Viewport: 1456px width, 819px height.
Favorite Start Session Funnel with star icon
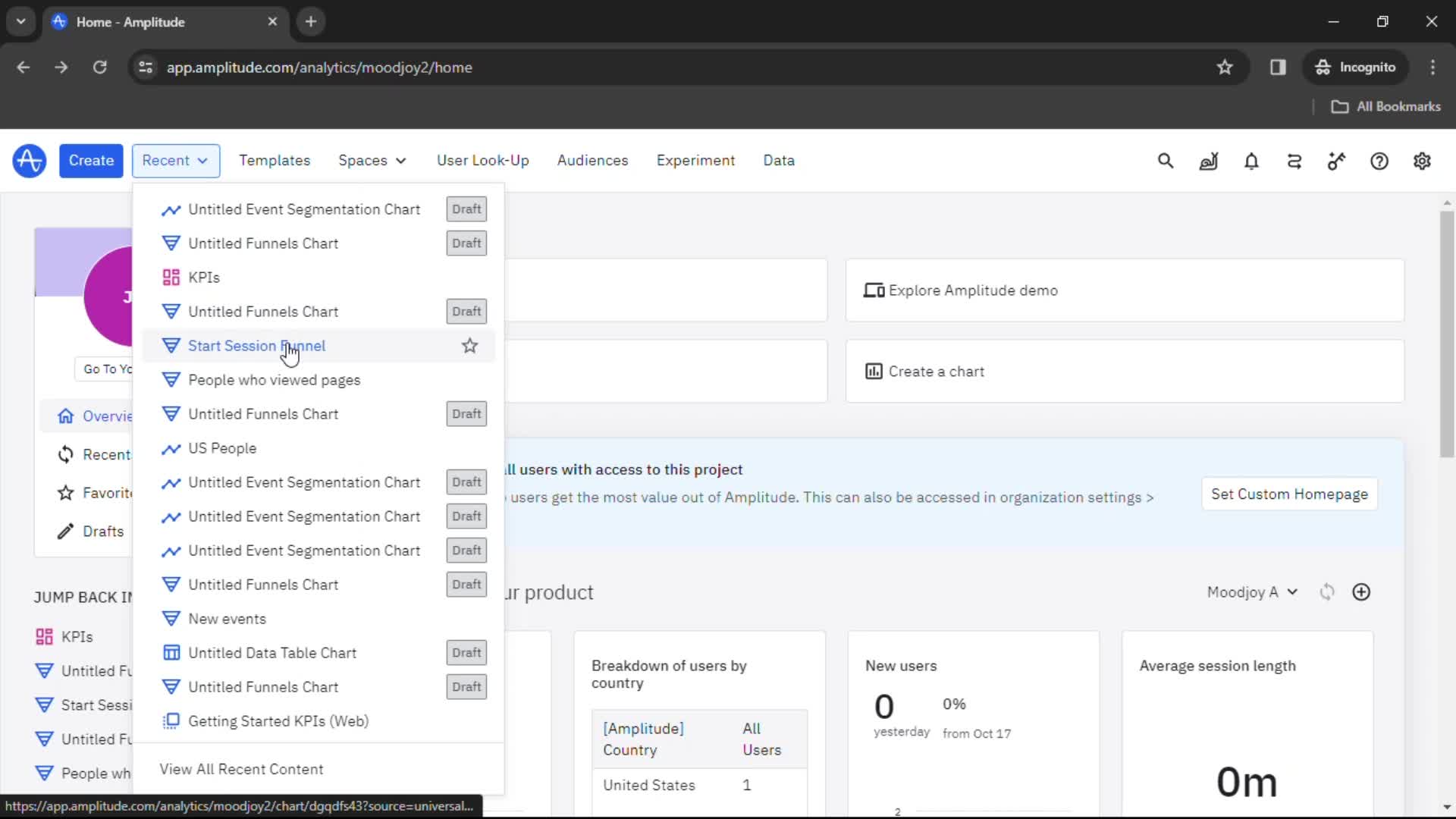pyautogui.click(x=470, y=346)
